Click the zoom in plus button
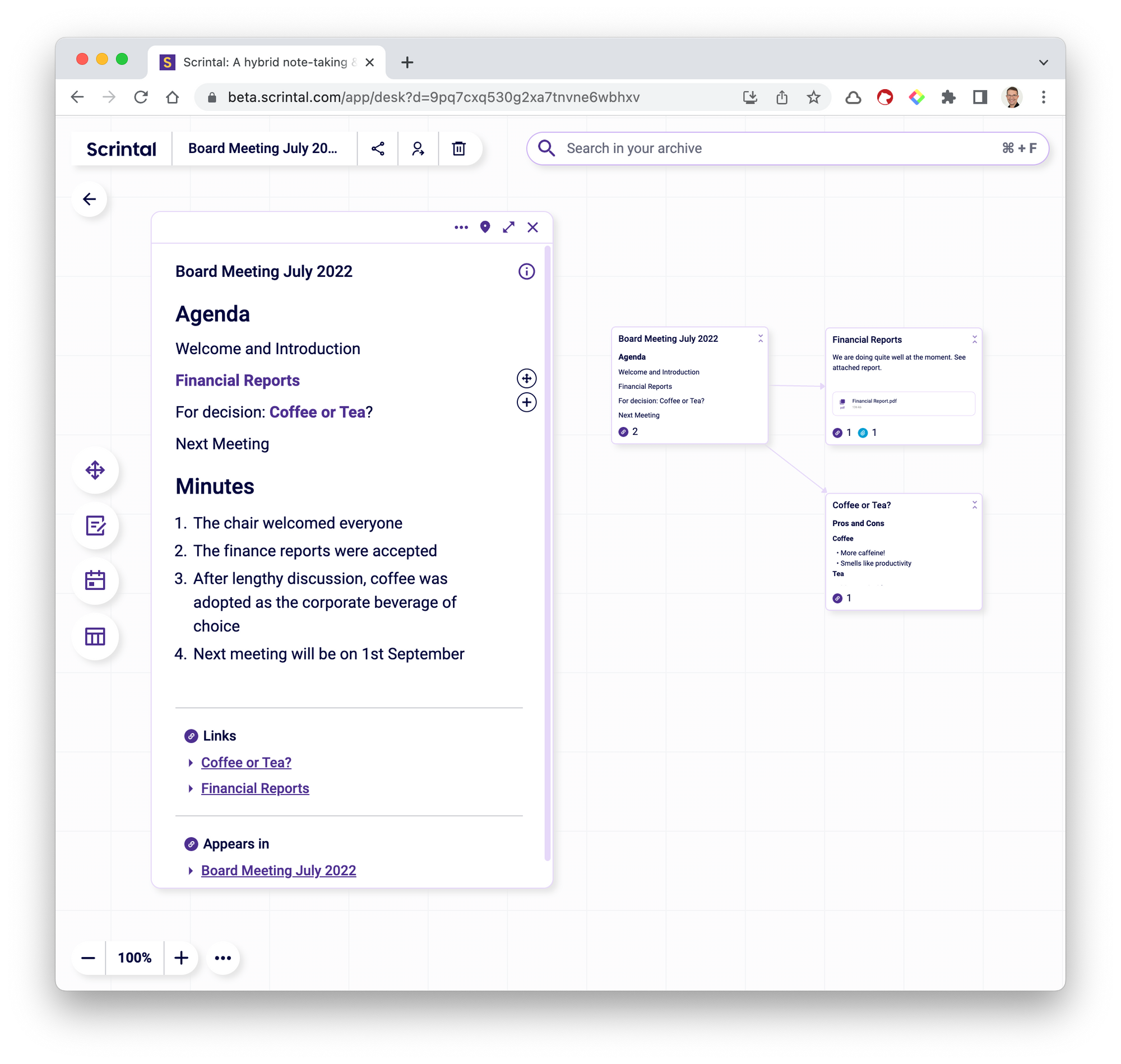 pyautogui.click(x=182, y=958)
